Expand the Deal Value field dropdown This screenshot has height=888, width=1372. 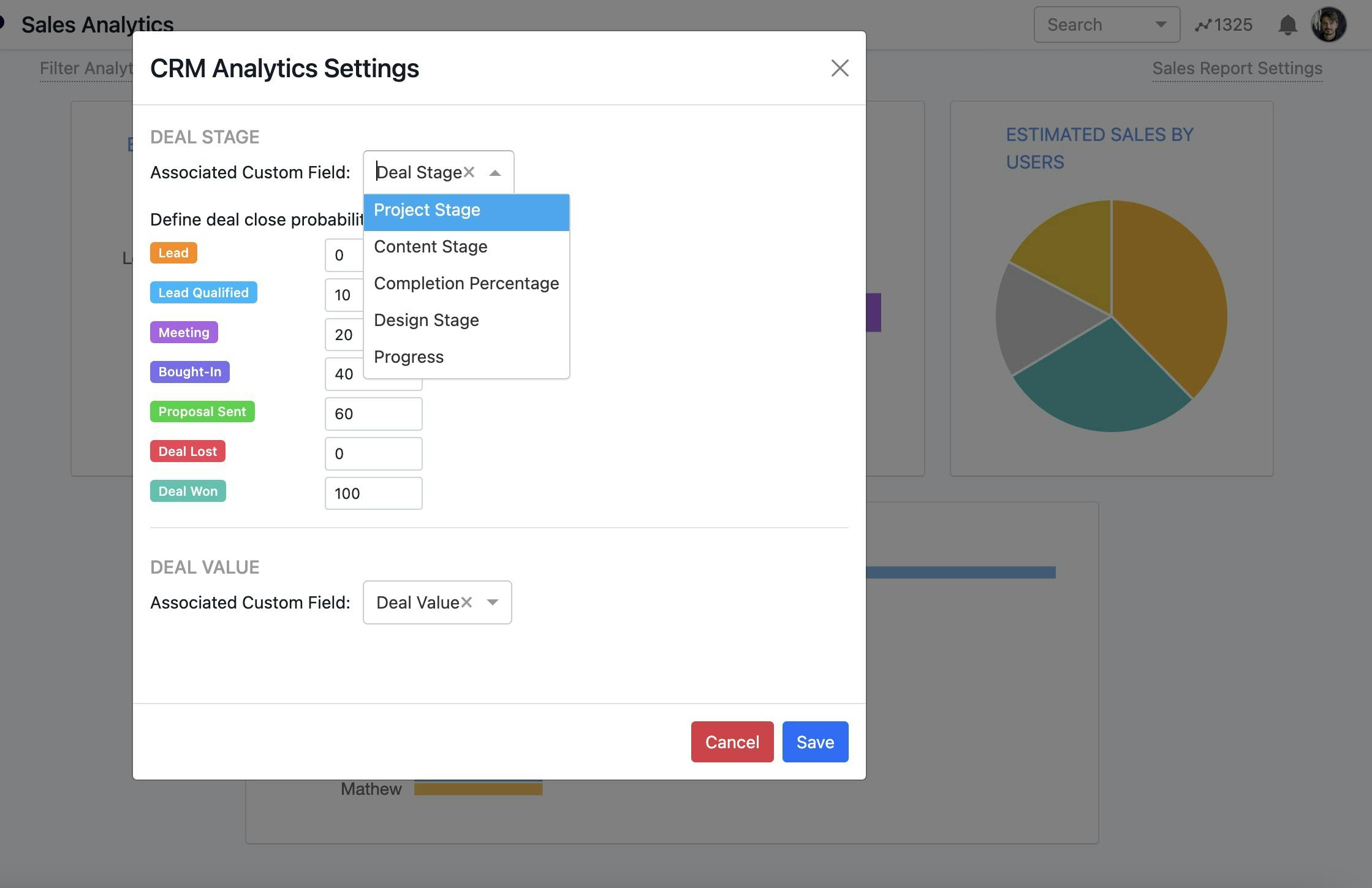tap(492, 602)
